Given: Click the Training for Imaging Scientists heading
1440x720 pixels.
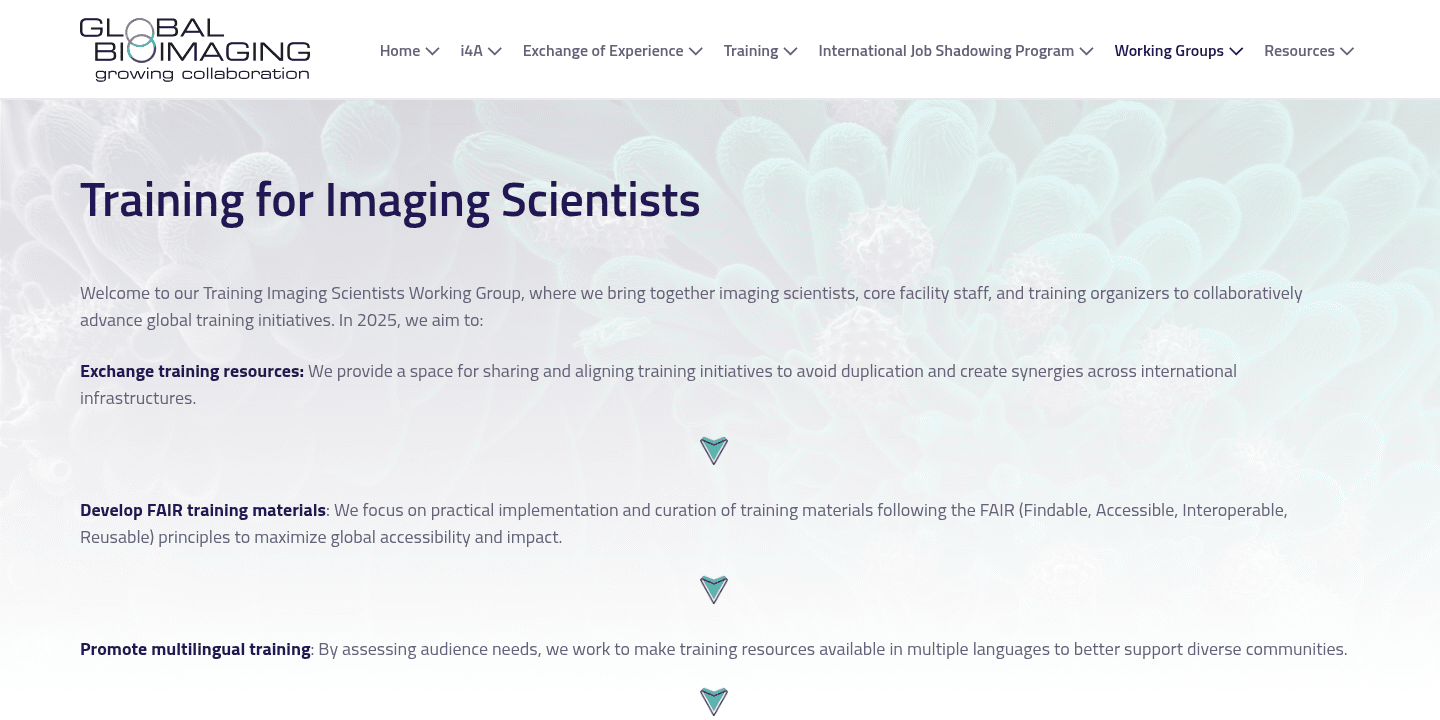Looking at the screenshot, I should [x=390, y=199].
